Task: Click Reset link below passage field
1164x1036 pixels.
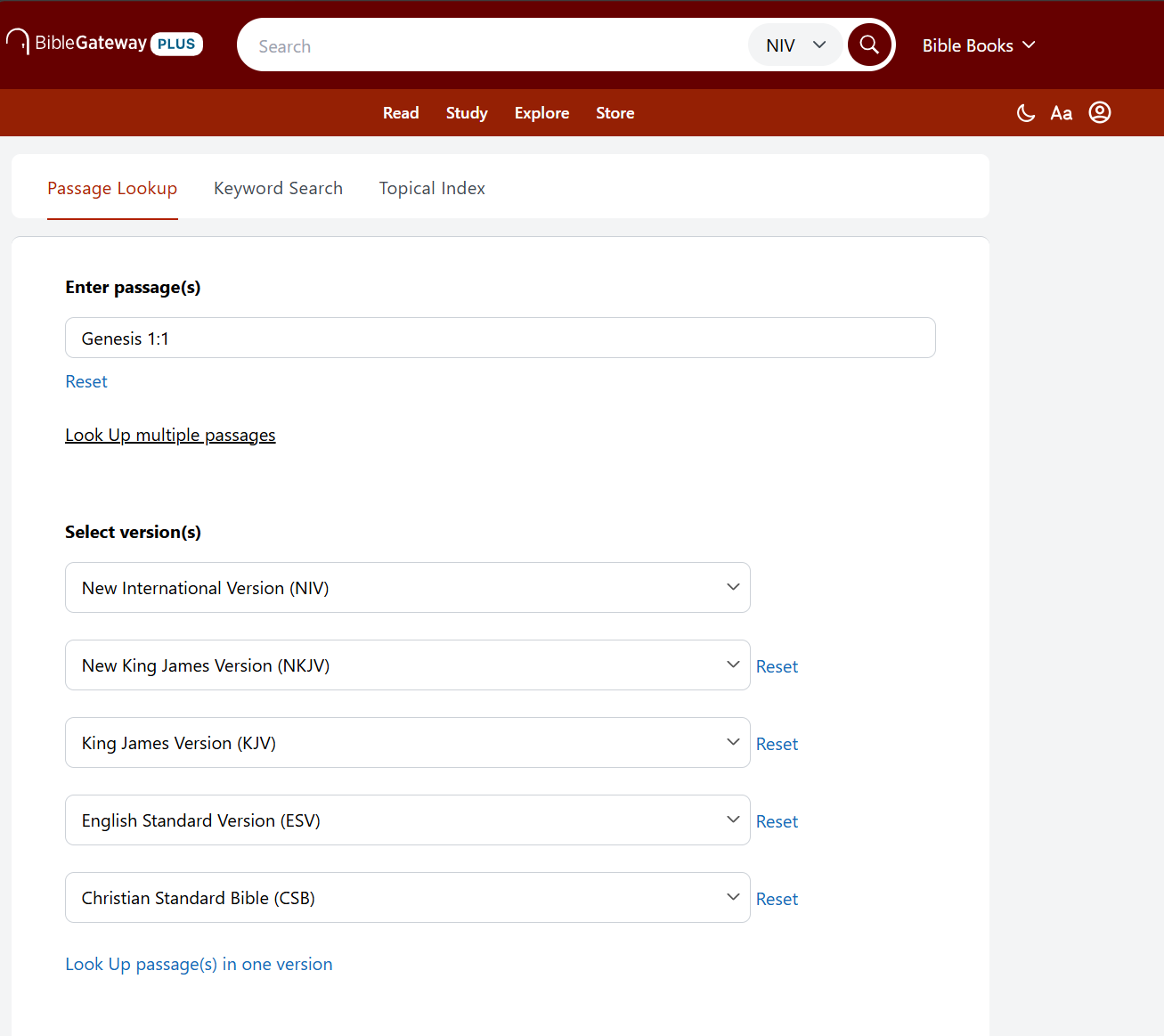Action: [86, 381]
